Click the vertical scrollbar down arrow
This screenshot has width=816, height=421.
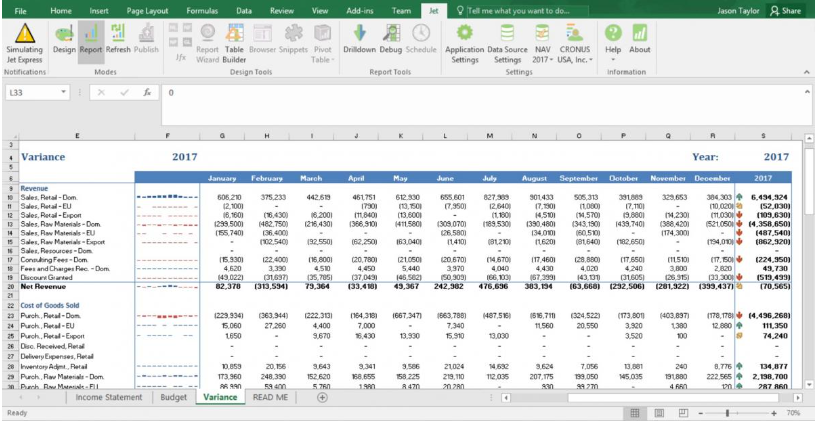pos(809,385)
